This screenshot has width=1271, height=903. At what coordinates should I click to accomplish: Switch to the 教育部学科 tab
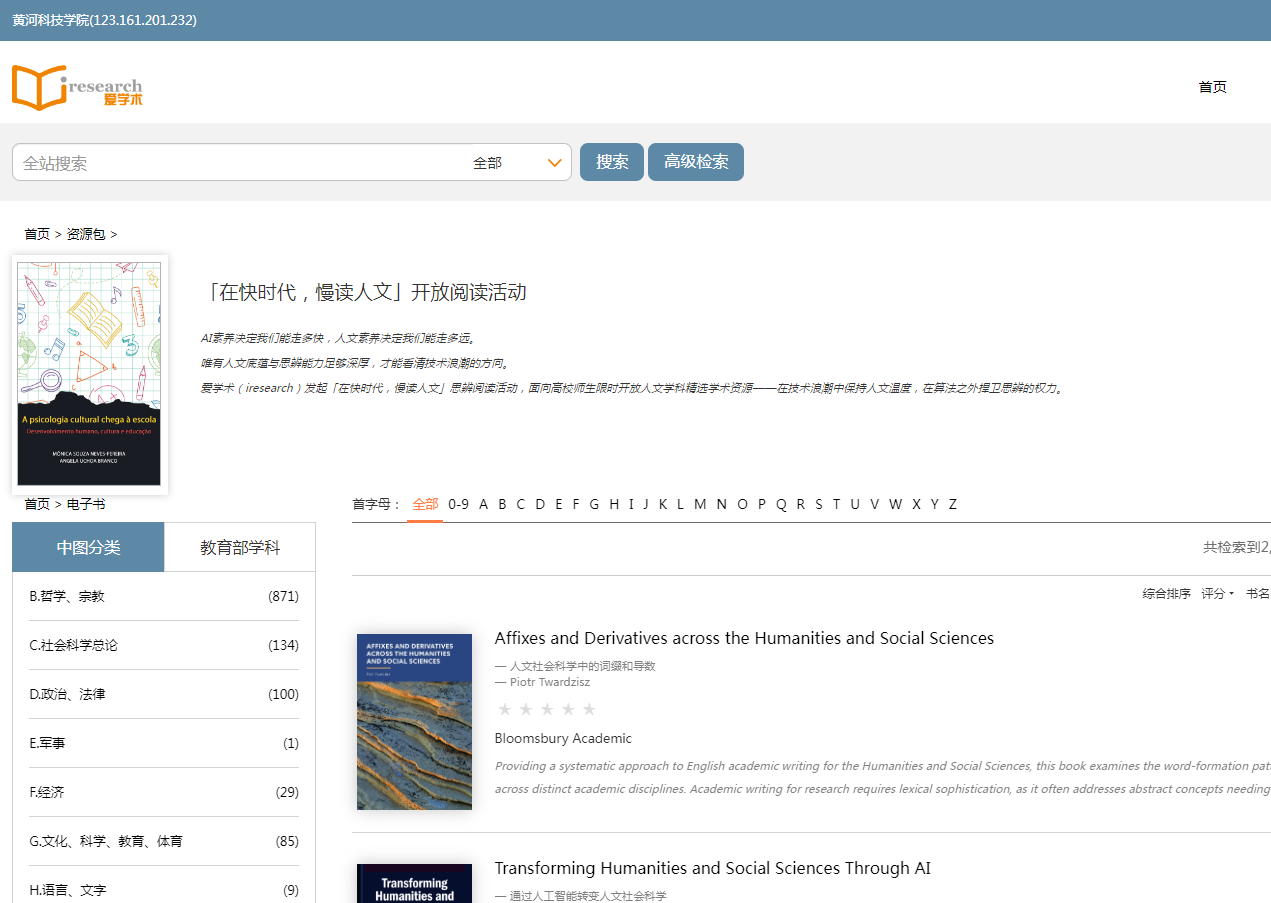coord(240,547)
